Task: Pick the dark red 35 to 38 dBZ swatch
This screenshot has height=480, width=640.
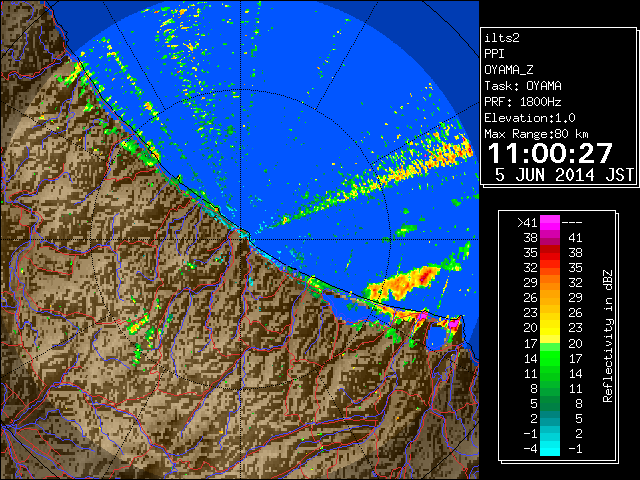Action: tap(550, 253)
